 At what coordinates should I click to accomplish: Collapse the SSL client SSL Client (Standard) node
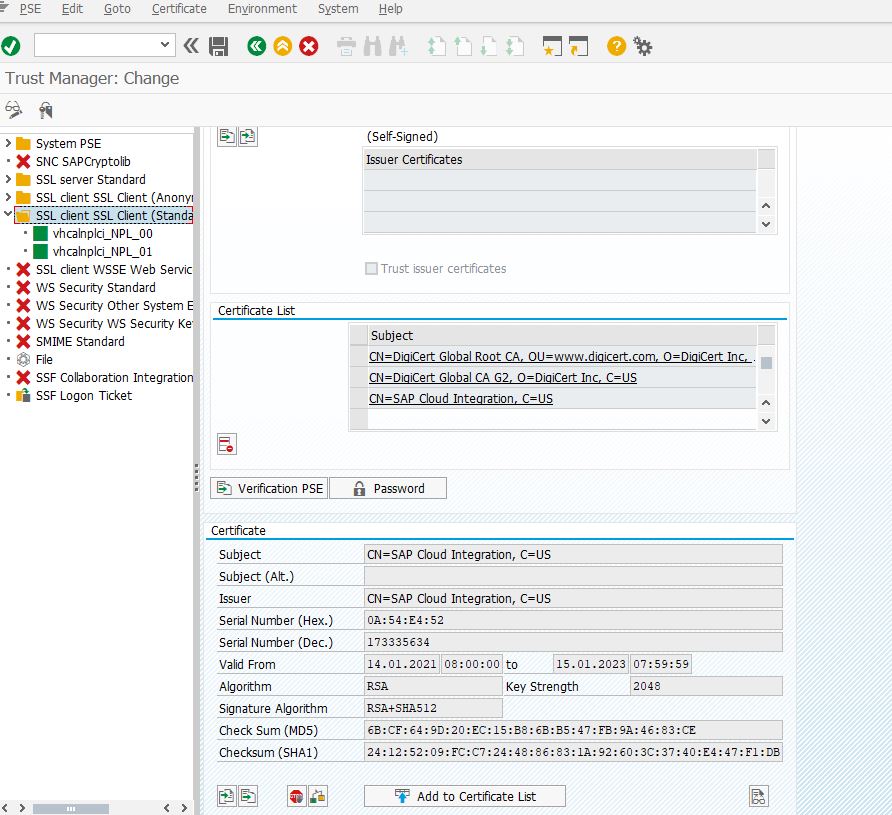coord(8,214)
